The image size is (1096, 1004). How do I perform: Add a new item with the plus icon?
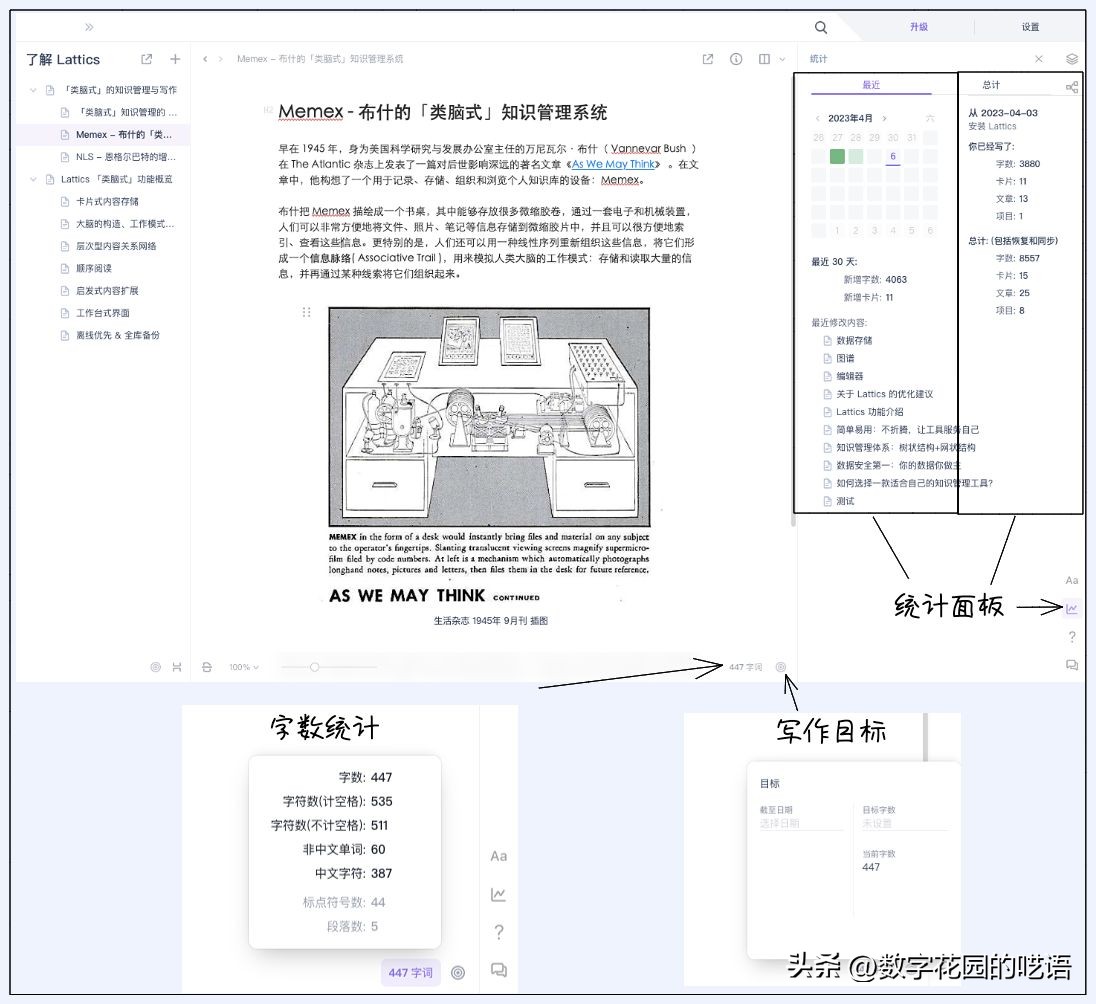tap(175, 59)
